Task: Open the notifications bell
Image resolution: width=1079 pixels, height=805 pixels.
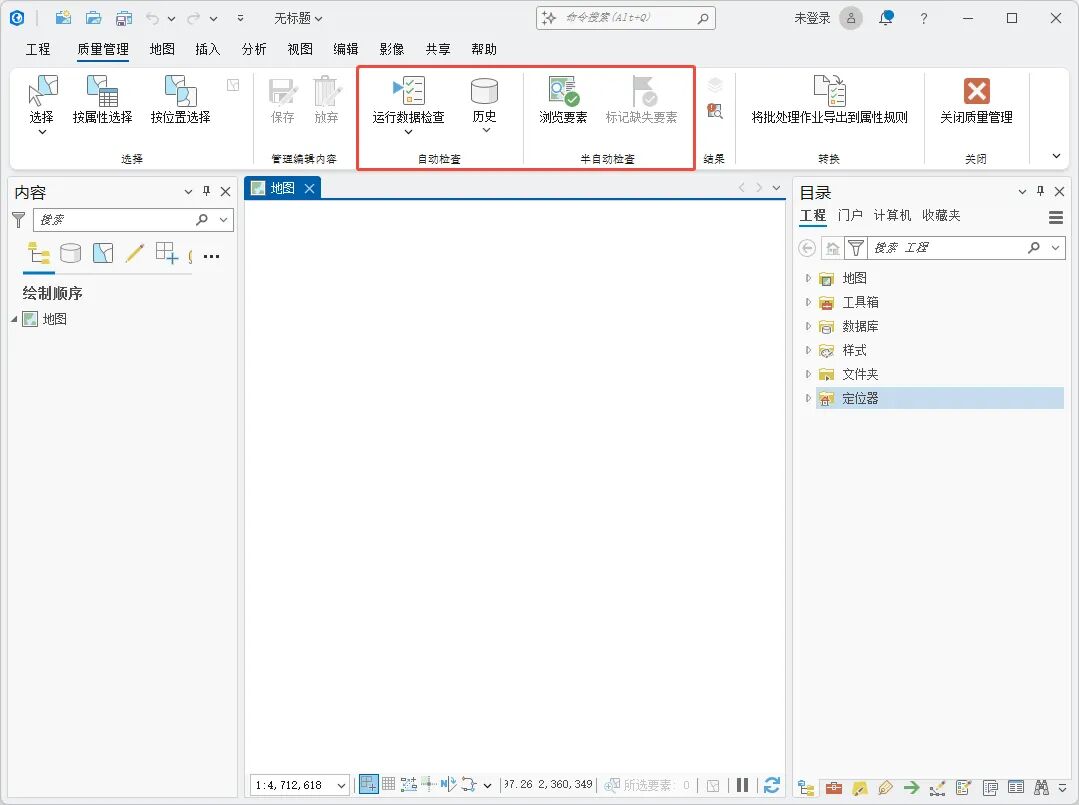Action: (x=886, y=18)
